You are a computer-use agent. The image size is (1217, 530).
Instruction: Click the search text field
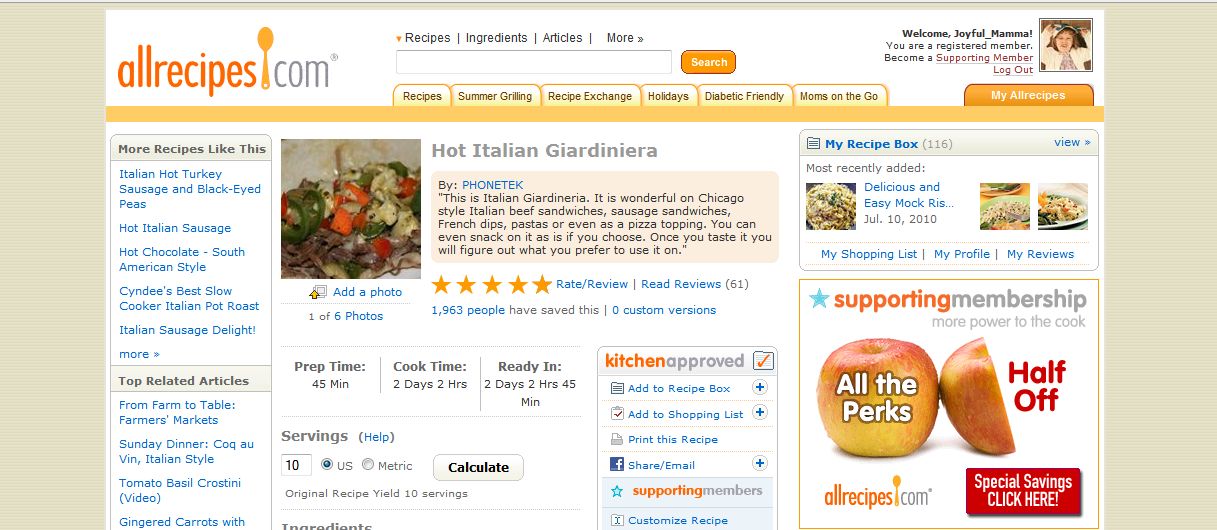coord(534,62)
